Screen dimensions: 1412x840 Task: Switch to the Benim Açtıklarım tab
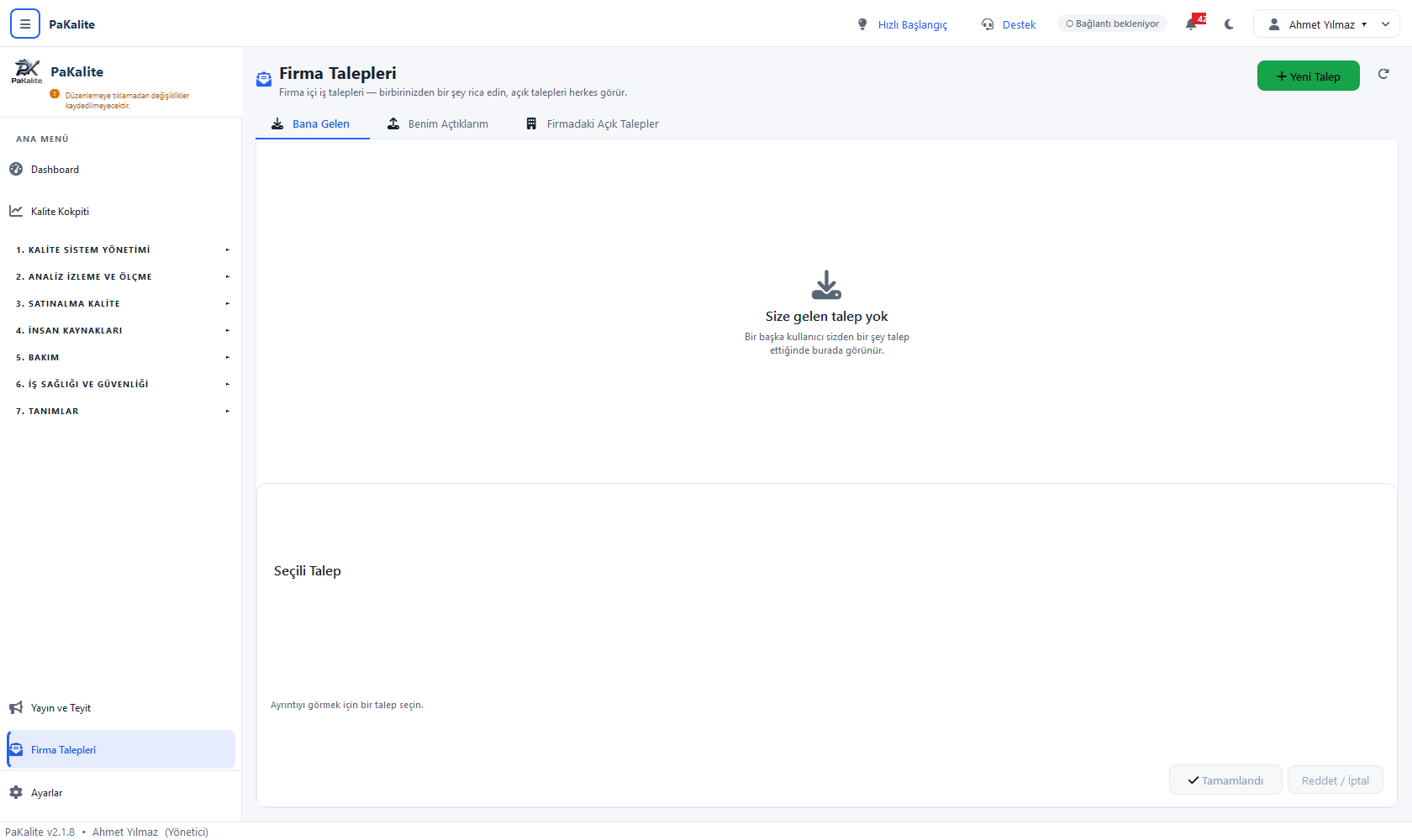[x=438, y=123]
